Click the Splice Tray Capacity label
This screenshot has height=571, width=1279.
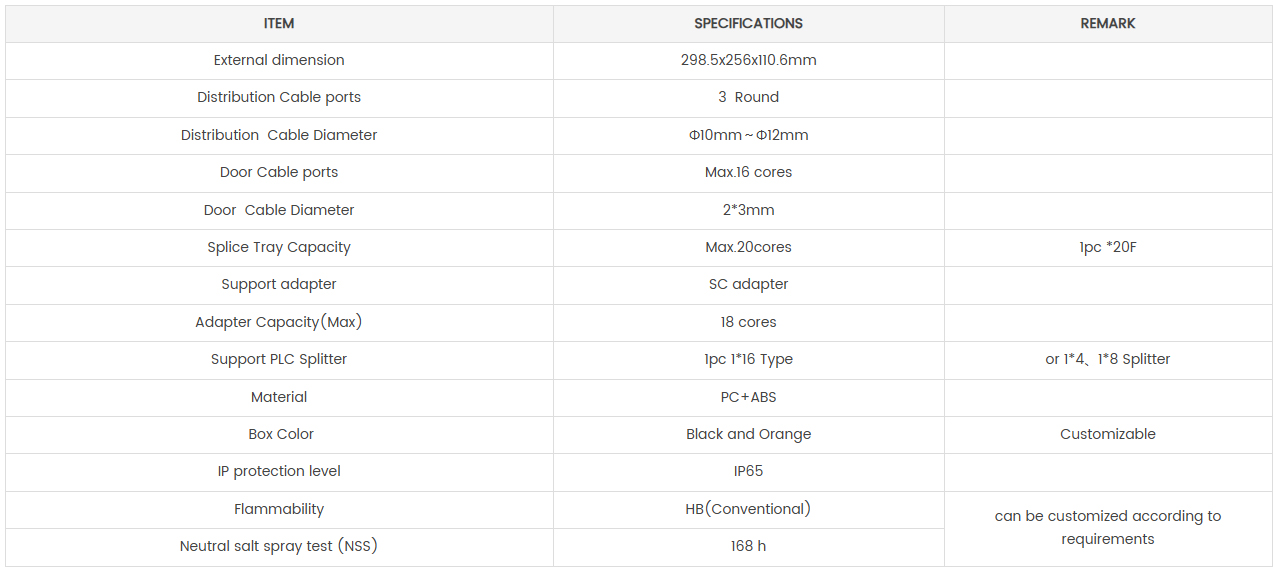[x=279, y=247]
